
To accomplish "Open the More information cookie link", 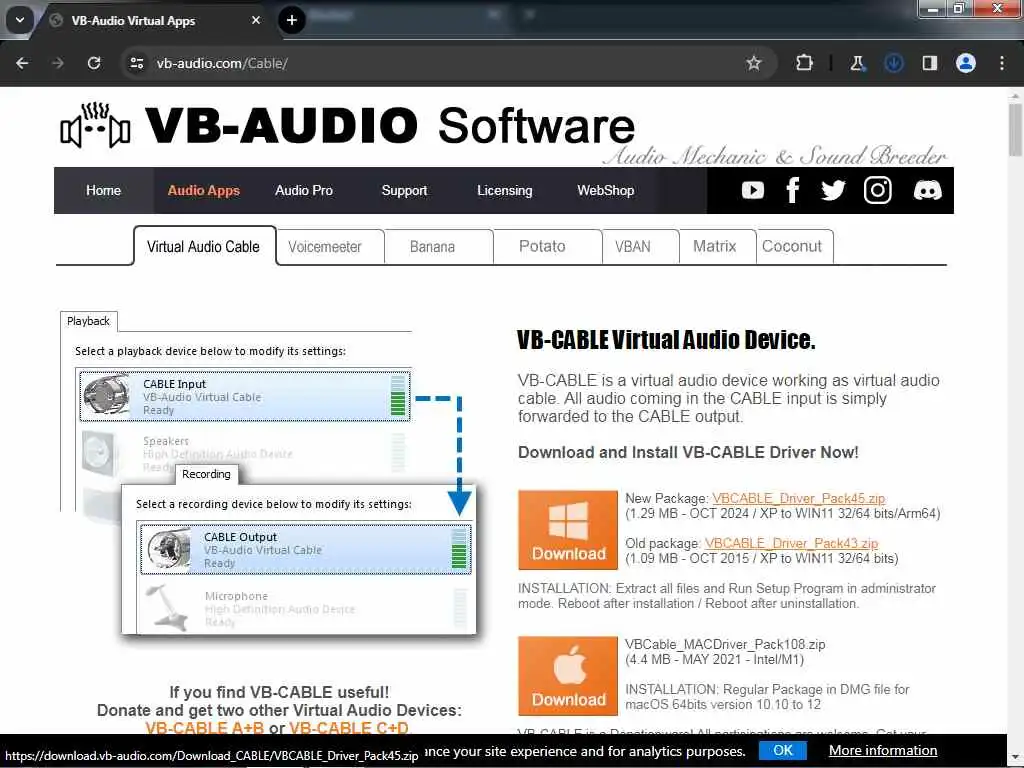I will click(883, 750).
